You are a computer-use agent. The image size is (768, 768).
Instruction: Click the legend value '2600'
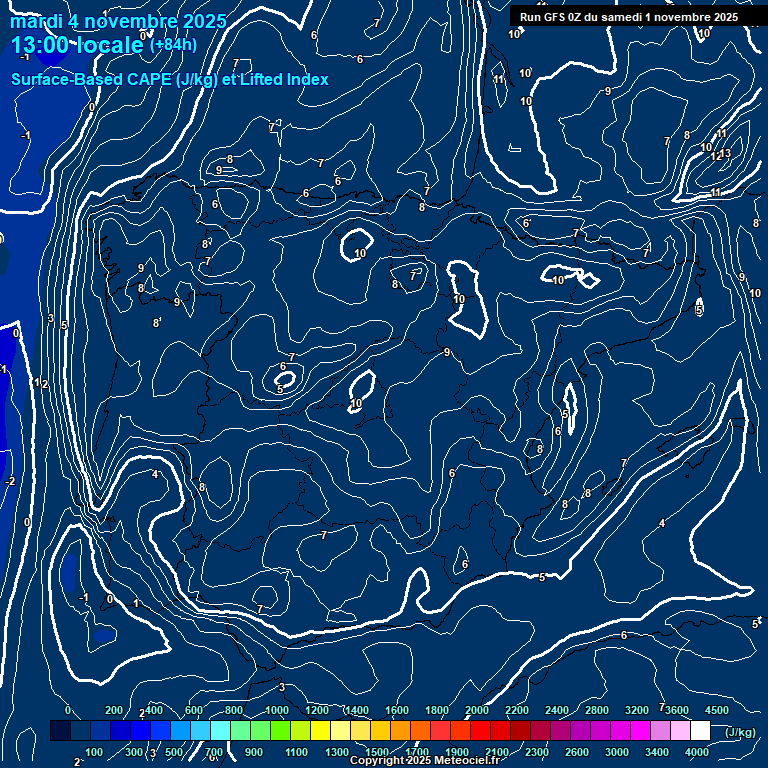(x=576, y=752)
